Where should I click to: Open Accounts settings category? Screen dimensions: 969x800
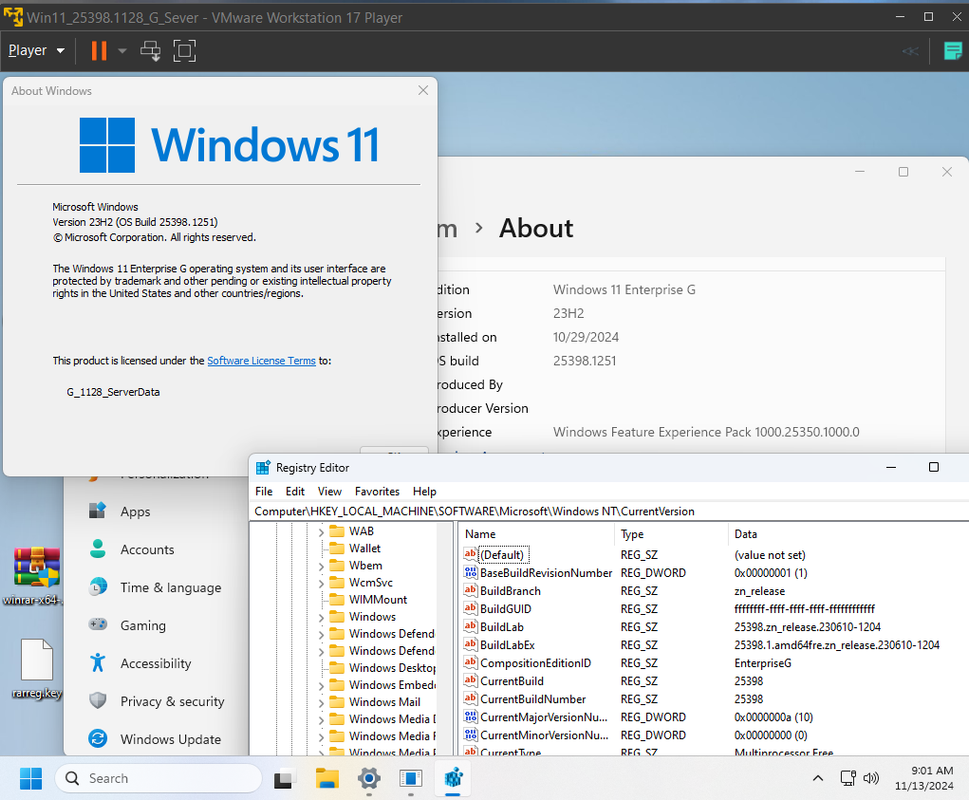point(147,549)
